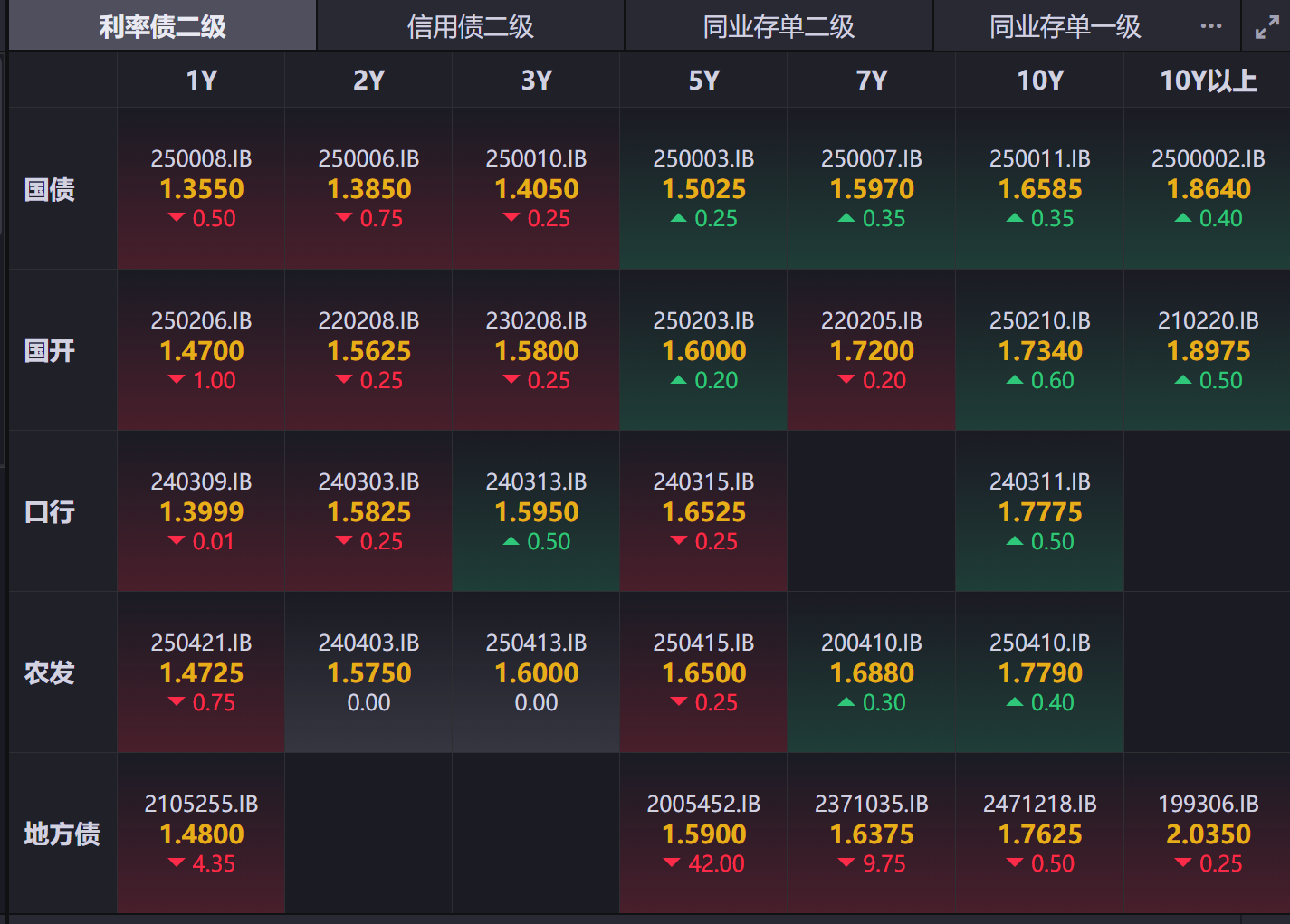Select the 2Y column header
Viewport: 1290px width, 924px height.
[x=368, y=81]
